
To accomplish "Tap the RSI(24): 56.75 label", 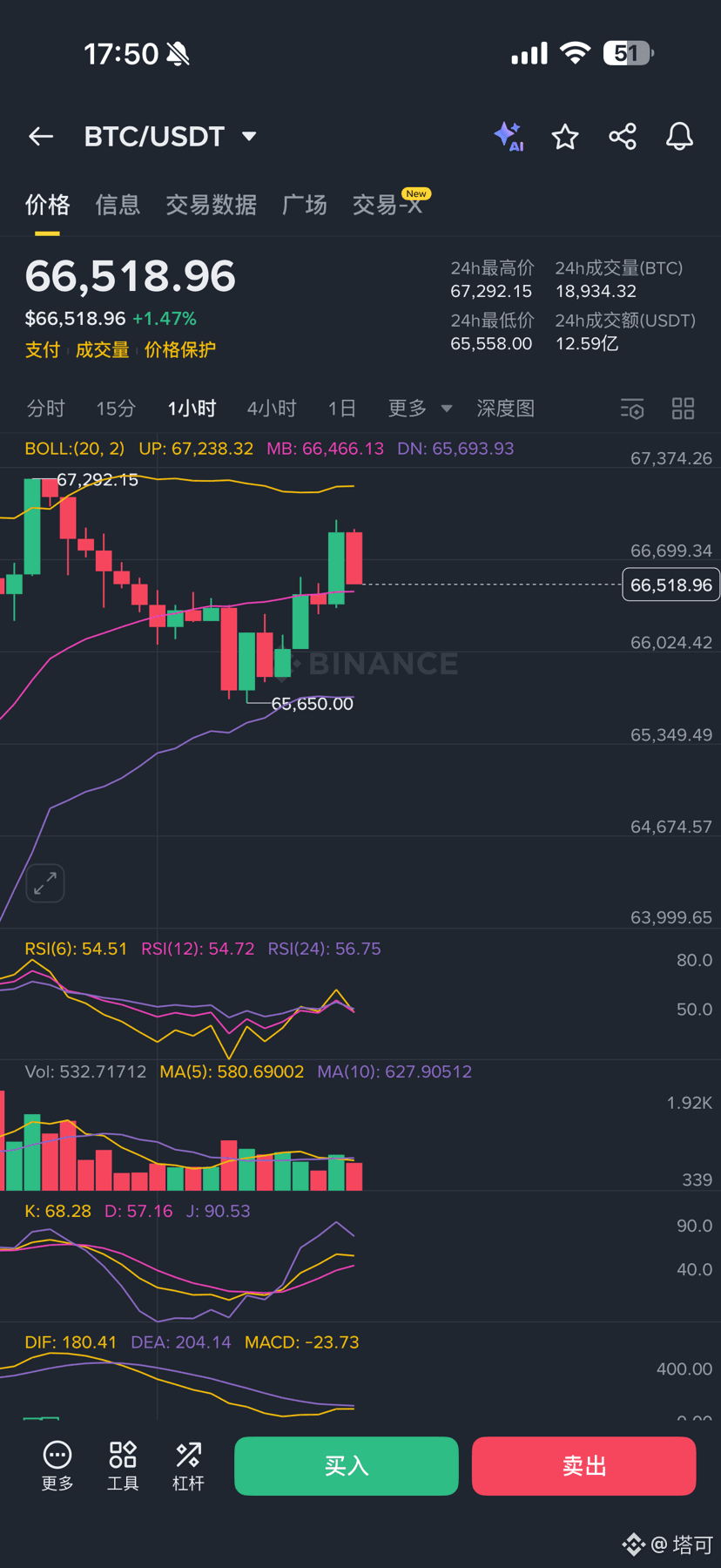I will click(x=324, y=949).
